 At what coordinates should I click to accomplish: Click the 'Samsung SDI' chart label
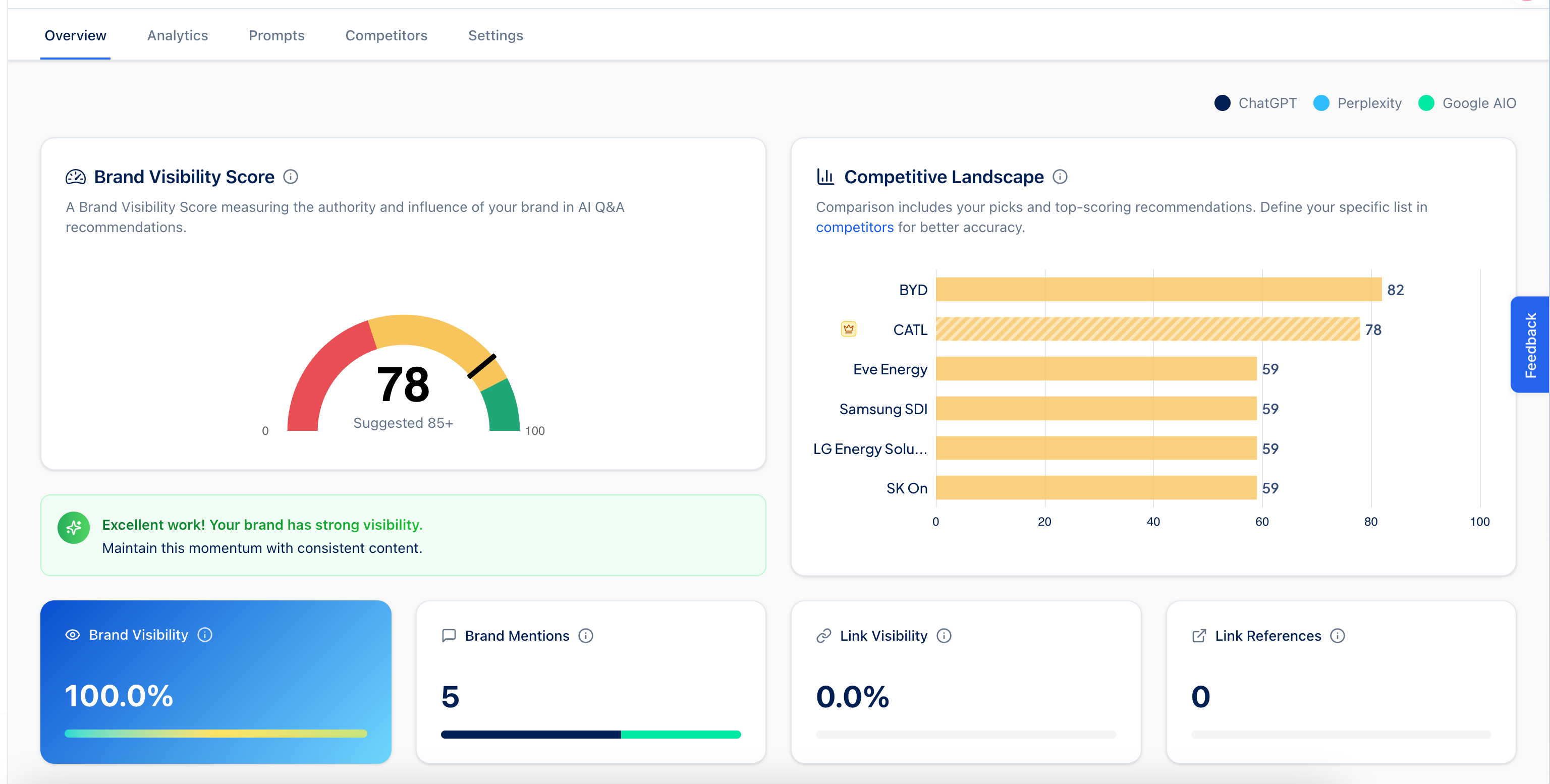pyautogui.click(x=883, y=409)
